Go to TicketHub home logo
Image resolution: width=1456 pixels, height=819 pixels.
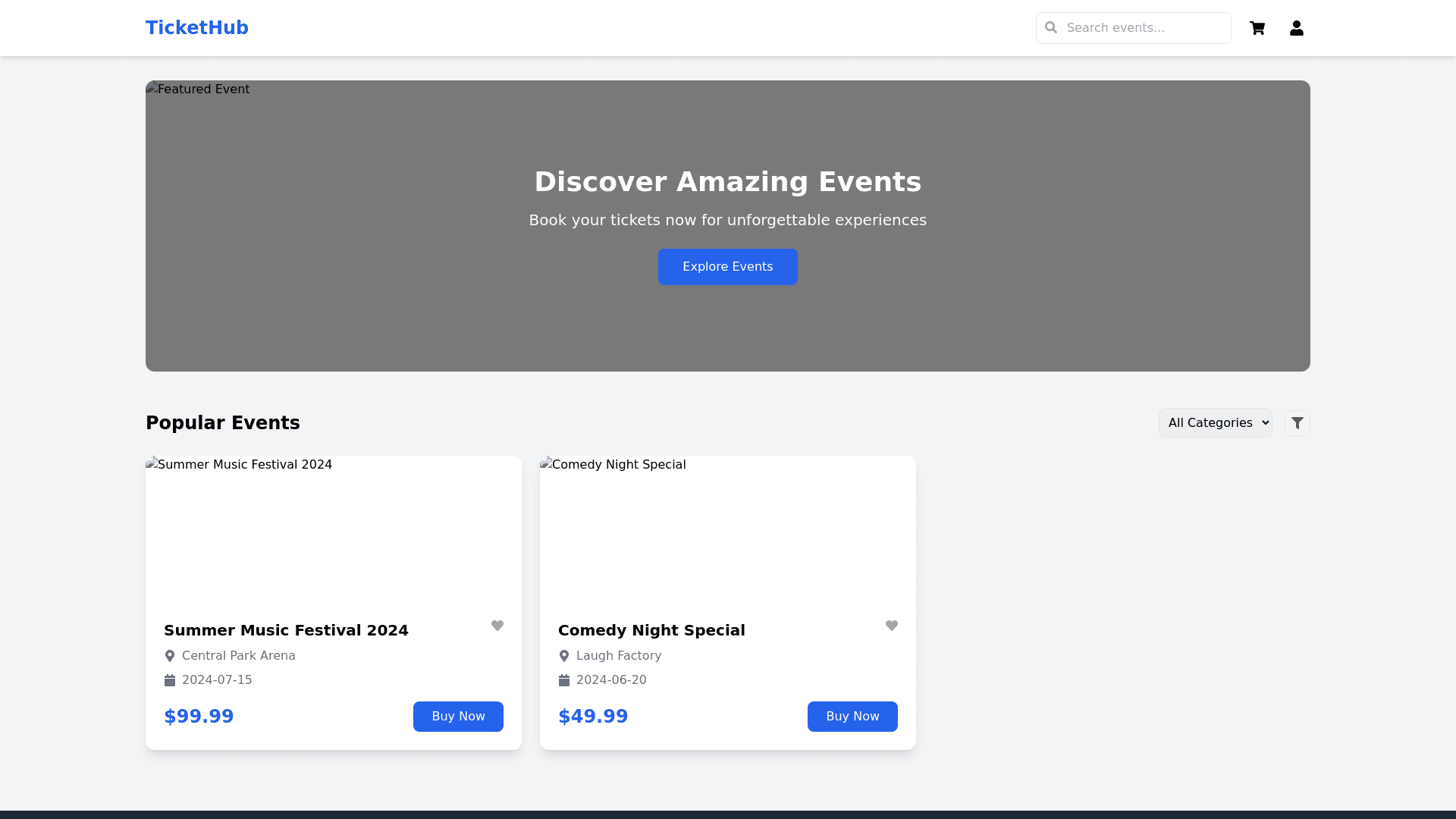[x=197, y=28]
